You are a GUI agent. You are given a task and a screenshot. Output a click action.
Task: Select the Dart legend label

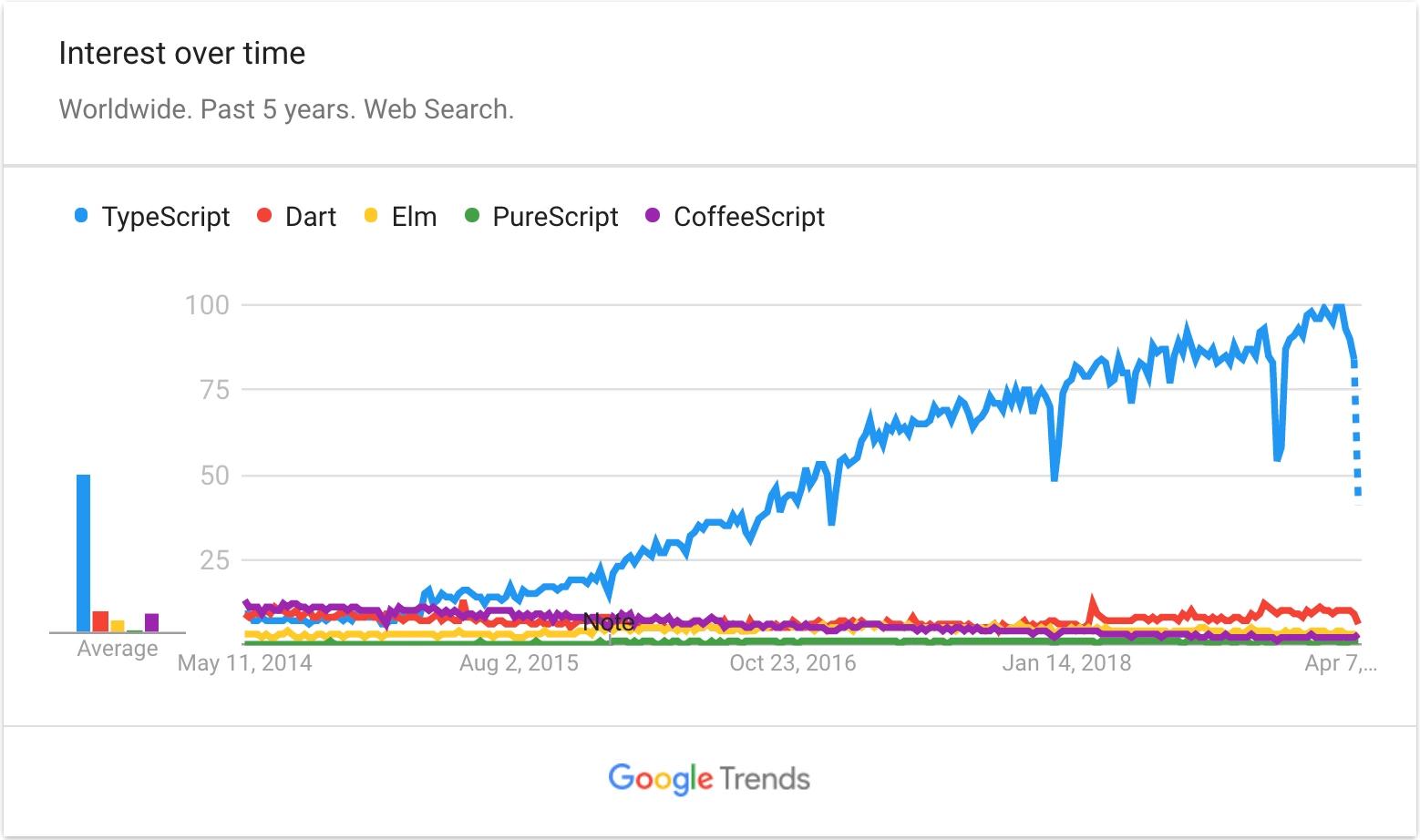click(x=311, y=217)
